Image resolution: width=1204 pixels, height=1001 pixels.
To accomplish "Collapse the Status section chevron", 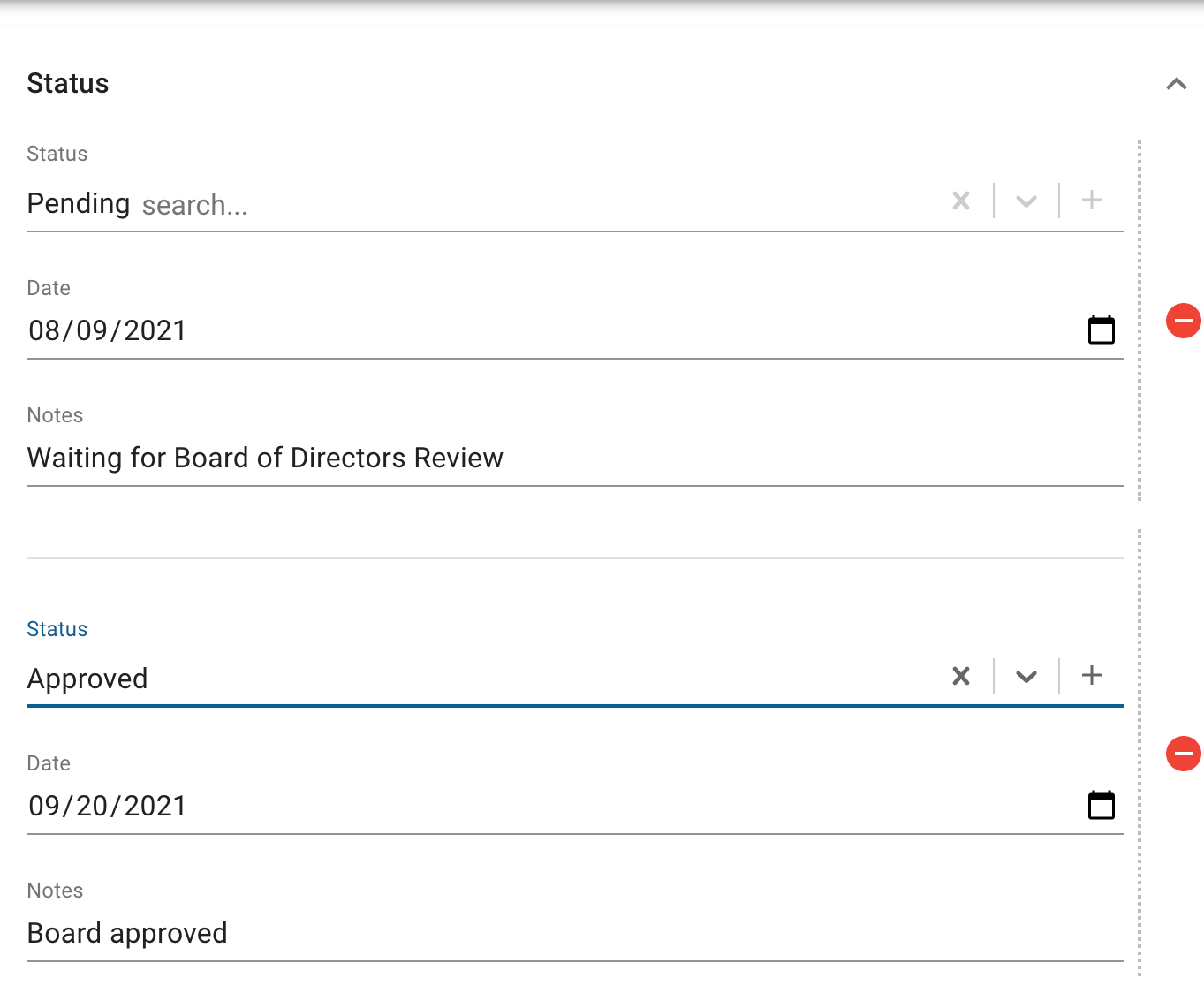I will (x=1176, y=84).
